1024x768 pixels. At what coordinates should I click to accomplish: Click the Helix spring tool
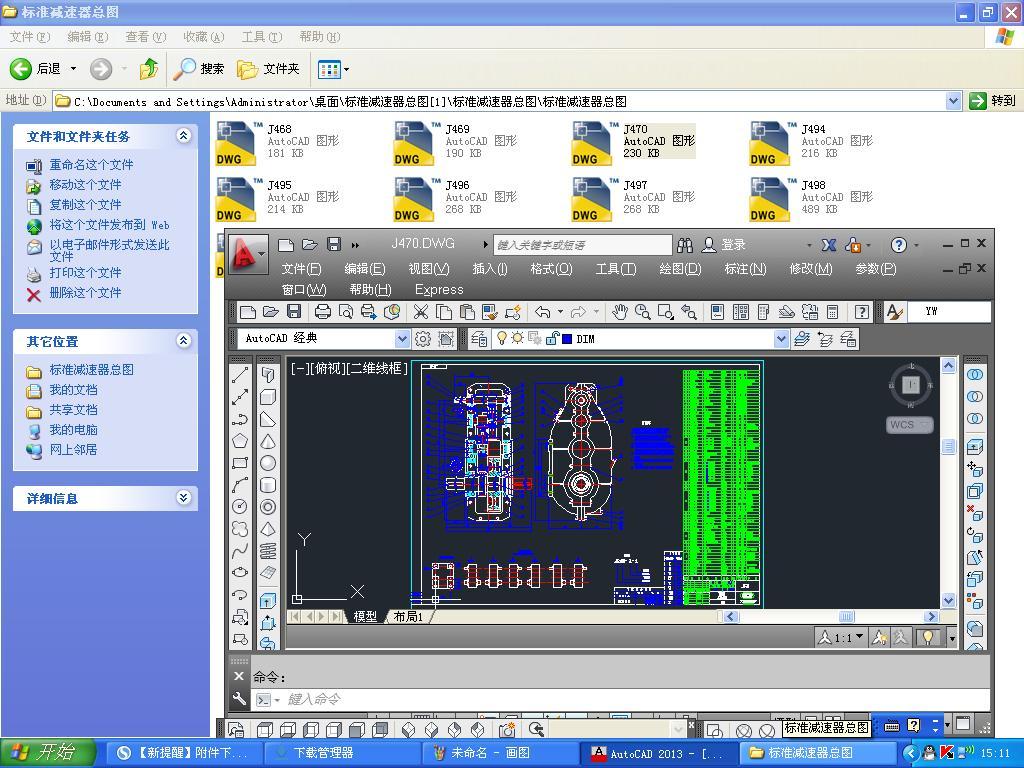click(268, 551)
